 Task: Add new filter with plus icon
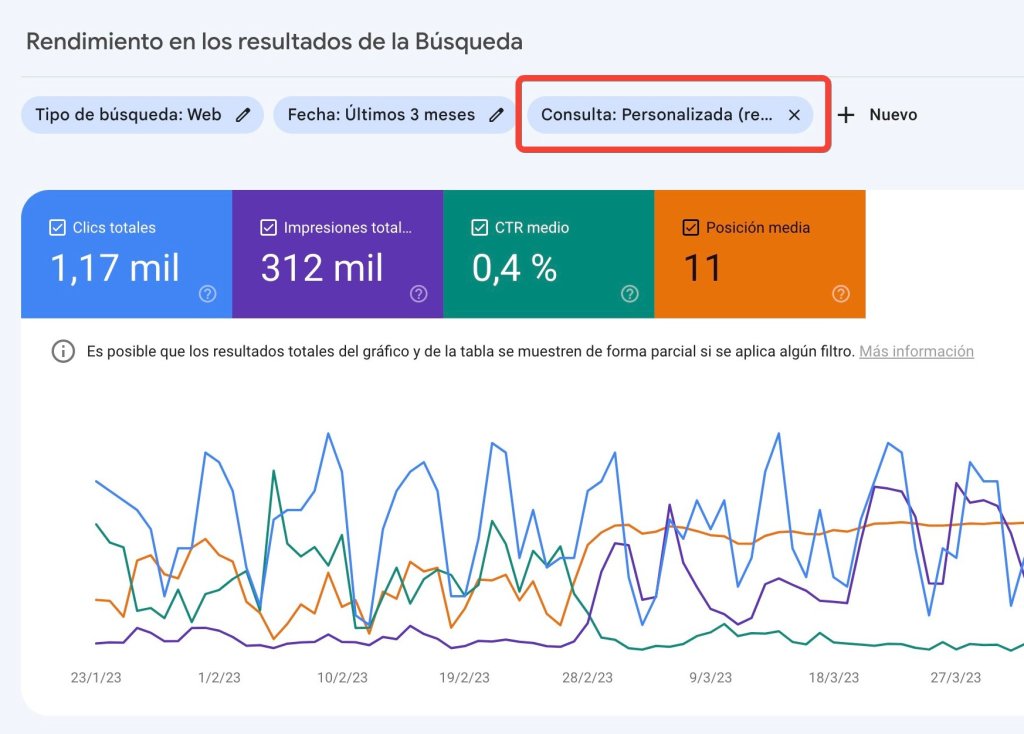846,115
